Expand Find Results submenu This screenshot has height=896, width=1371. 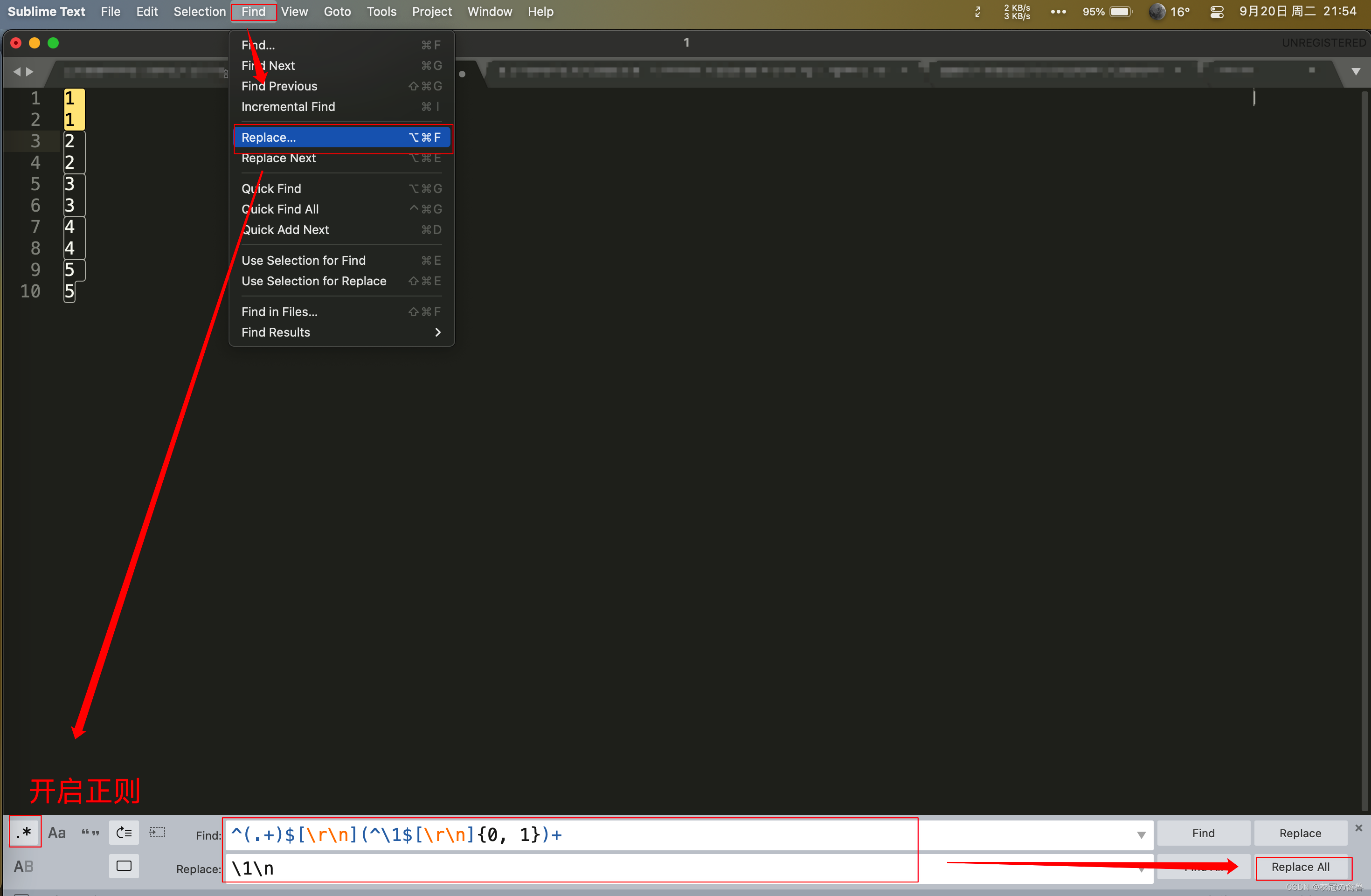(342, 332)
